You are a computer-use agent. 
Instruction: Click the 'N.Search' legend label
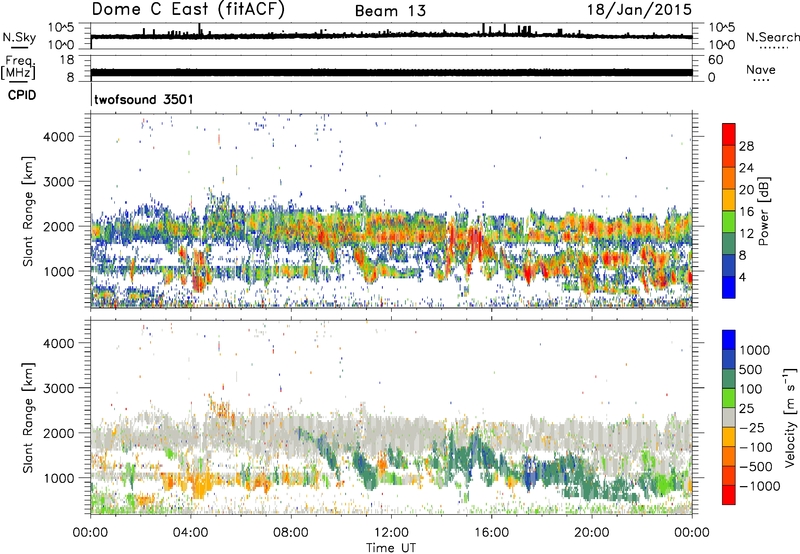[x=772, y=37]
